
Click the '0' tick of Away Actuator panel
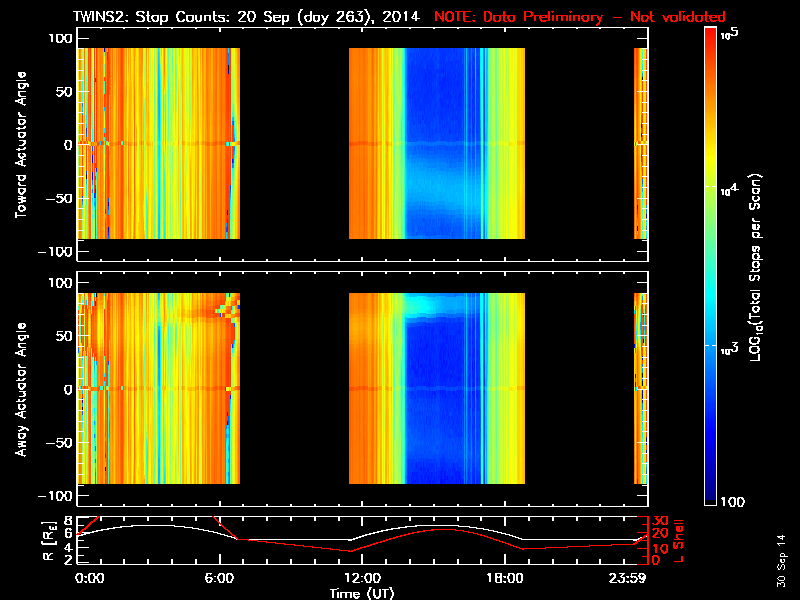(68, 390)
